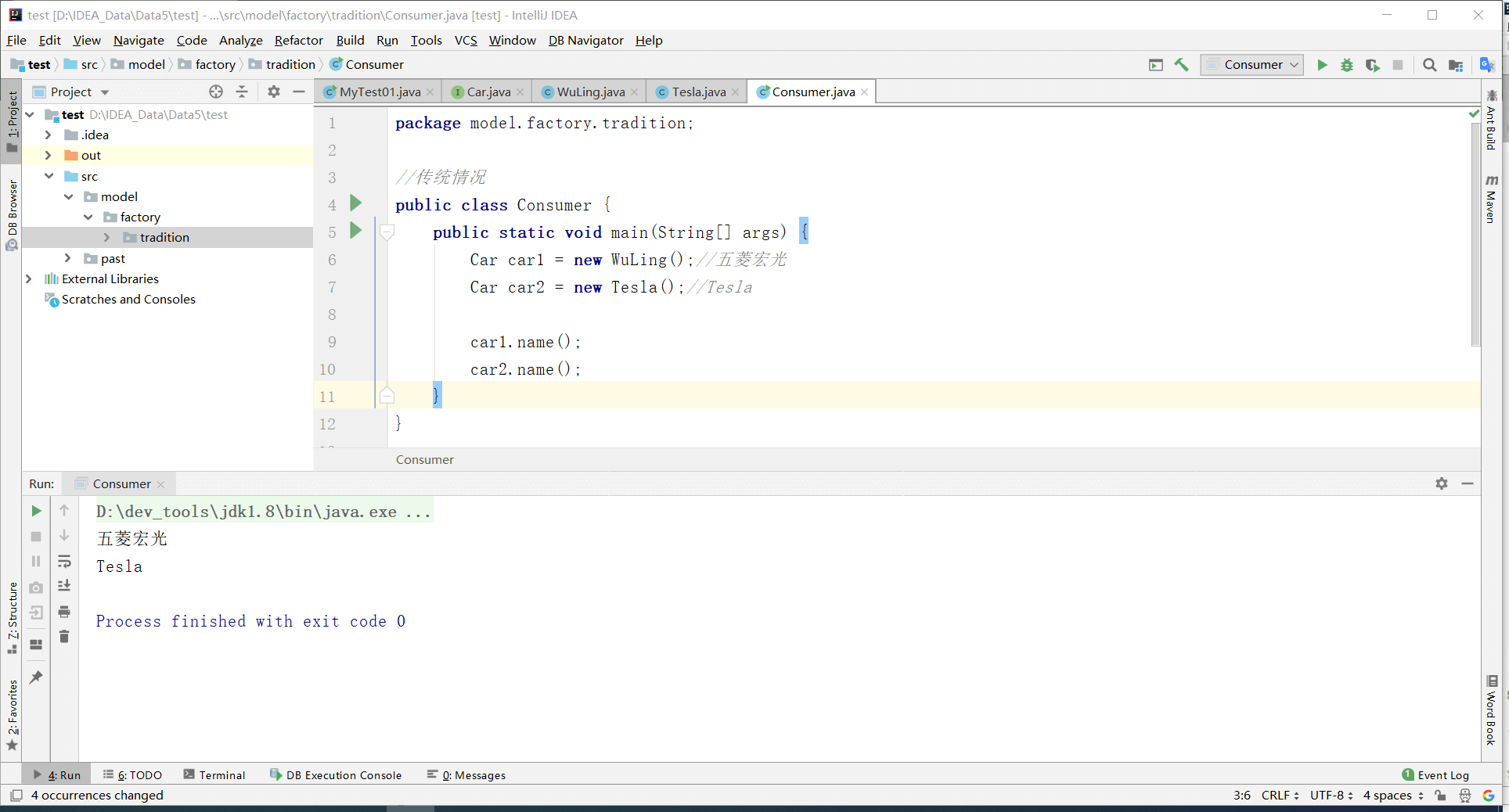Toggle read-only lock in status bar
Viewport: 1509px width, 812px height.
point(1441,796)
